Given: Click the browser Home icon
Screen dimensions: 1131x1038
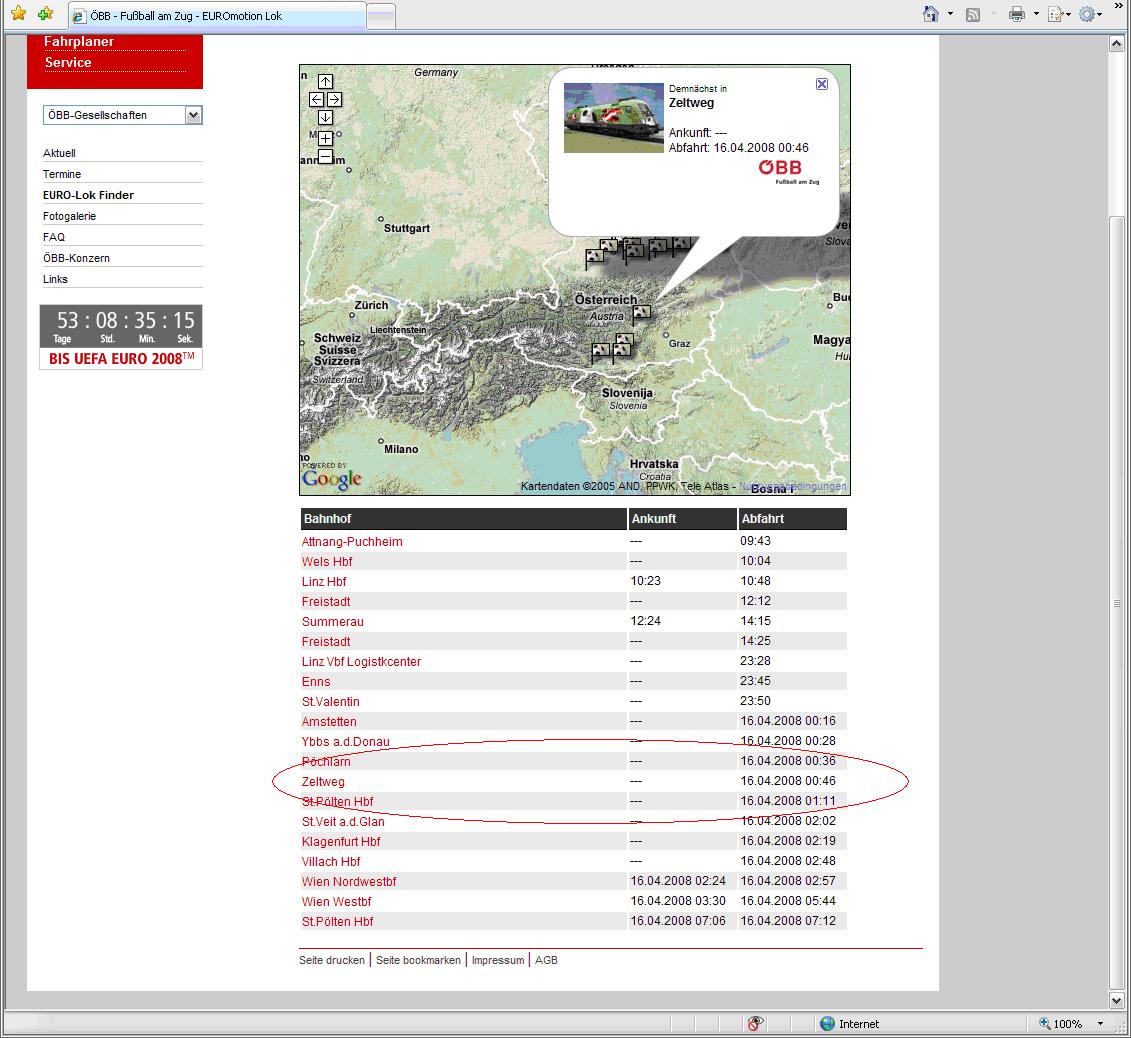Looking at the screenshot, I should pyautogui.click(x=931, y=14).
